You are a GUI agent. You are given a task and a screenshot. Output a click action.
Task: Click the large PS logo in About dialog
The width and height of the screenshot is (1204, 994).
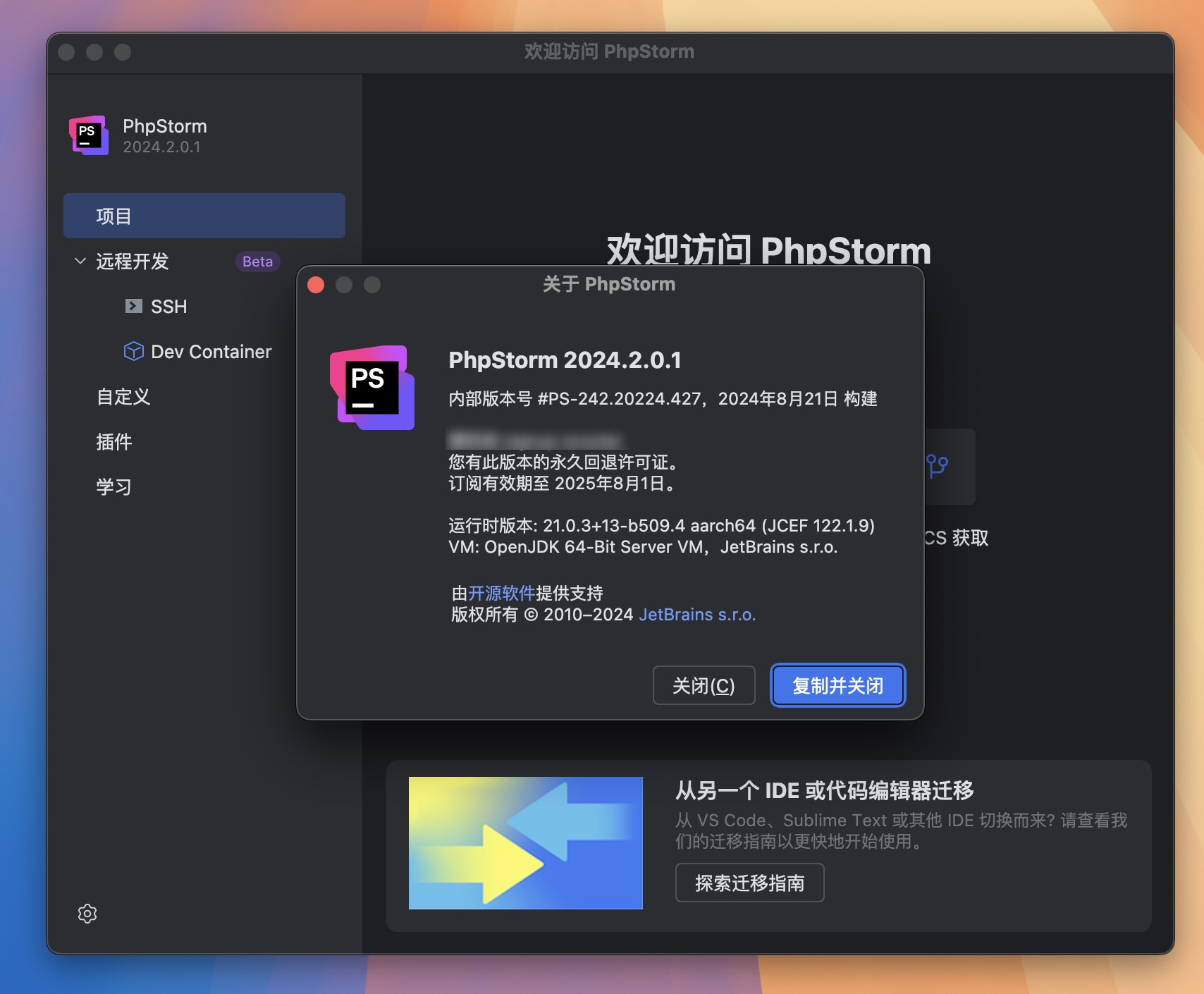tap(372, 387)
